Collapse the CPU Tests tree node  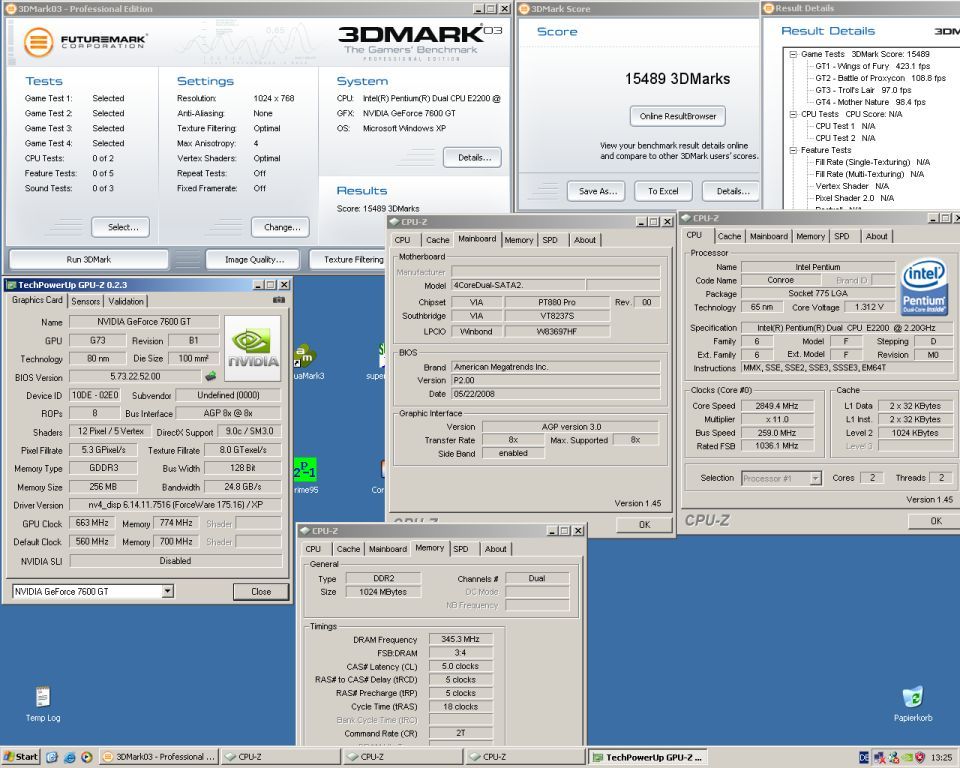[x=793, y=115]
